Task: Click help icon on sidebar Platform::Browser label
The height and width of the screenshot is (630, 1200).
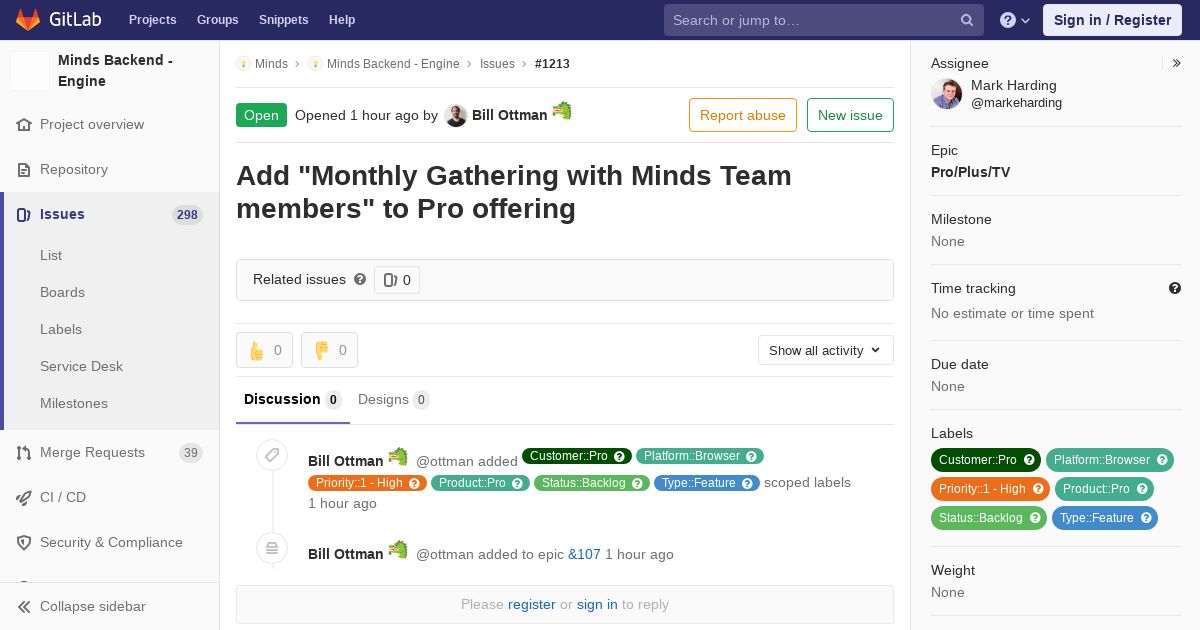Action: click(1162, 460)
